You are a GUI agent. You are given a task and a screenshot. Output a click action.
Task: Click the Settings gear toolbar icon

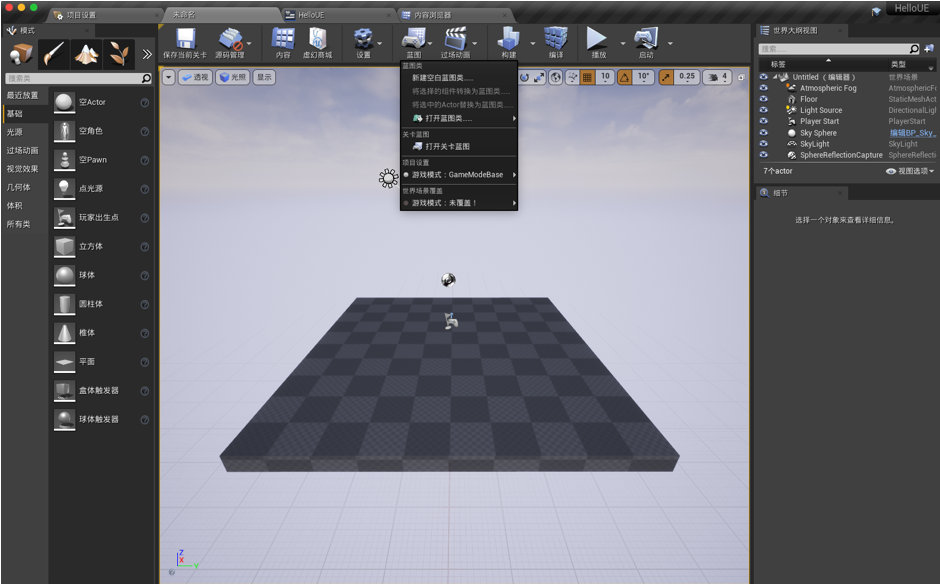coord(363,38)
